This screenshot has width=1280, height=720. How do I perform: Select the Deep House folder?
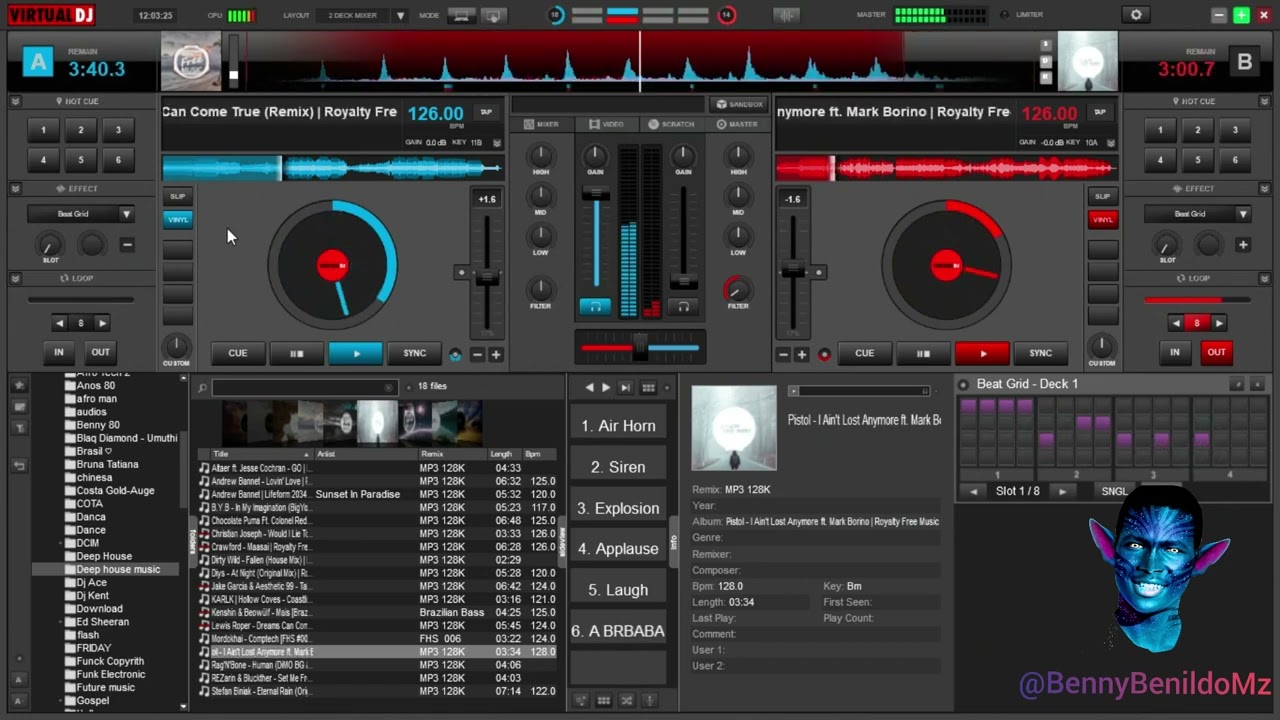[x=104, y=556]
